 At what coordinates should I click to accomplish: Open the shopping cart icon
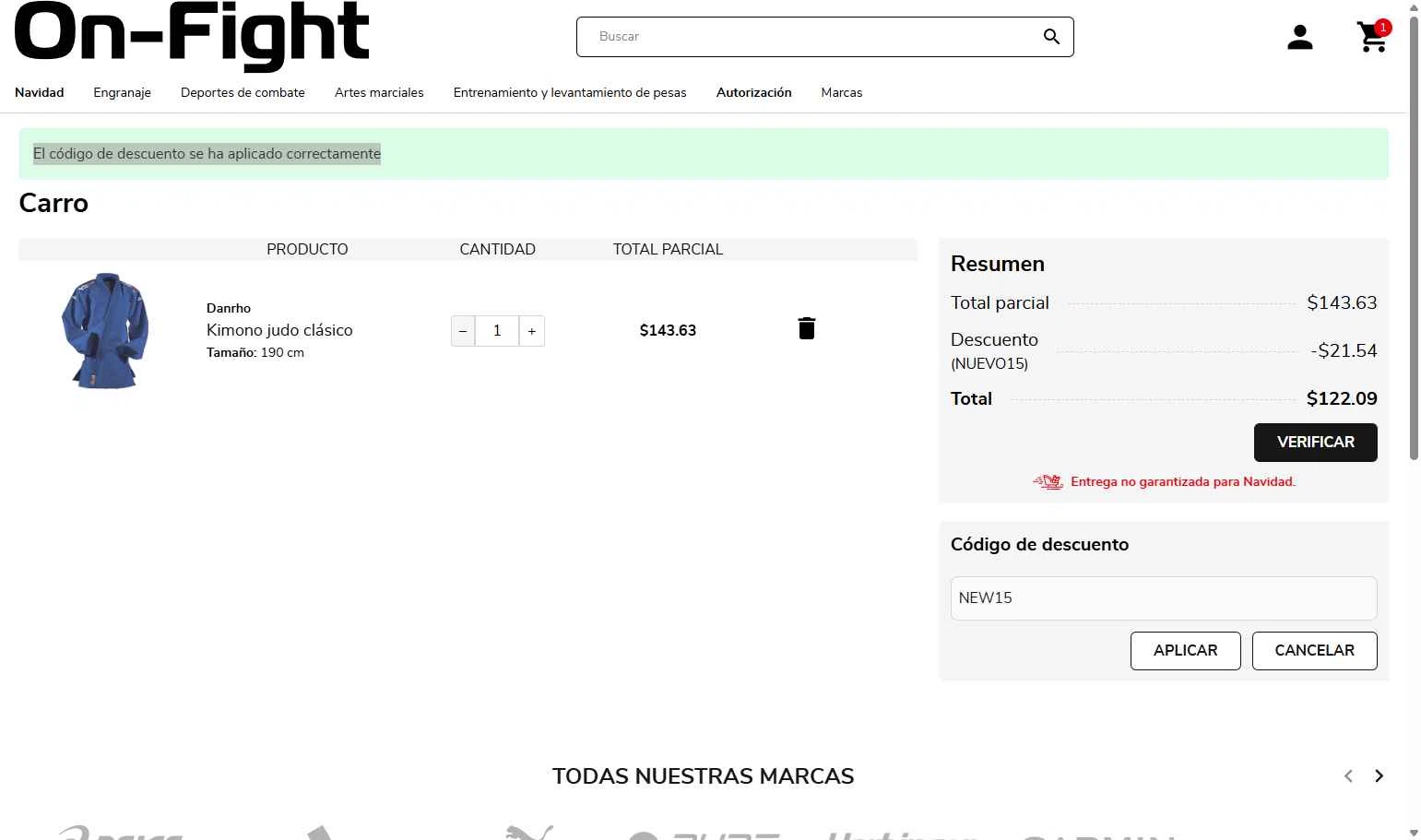(1372, 37)
